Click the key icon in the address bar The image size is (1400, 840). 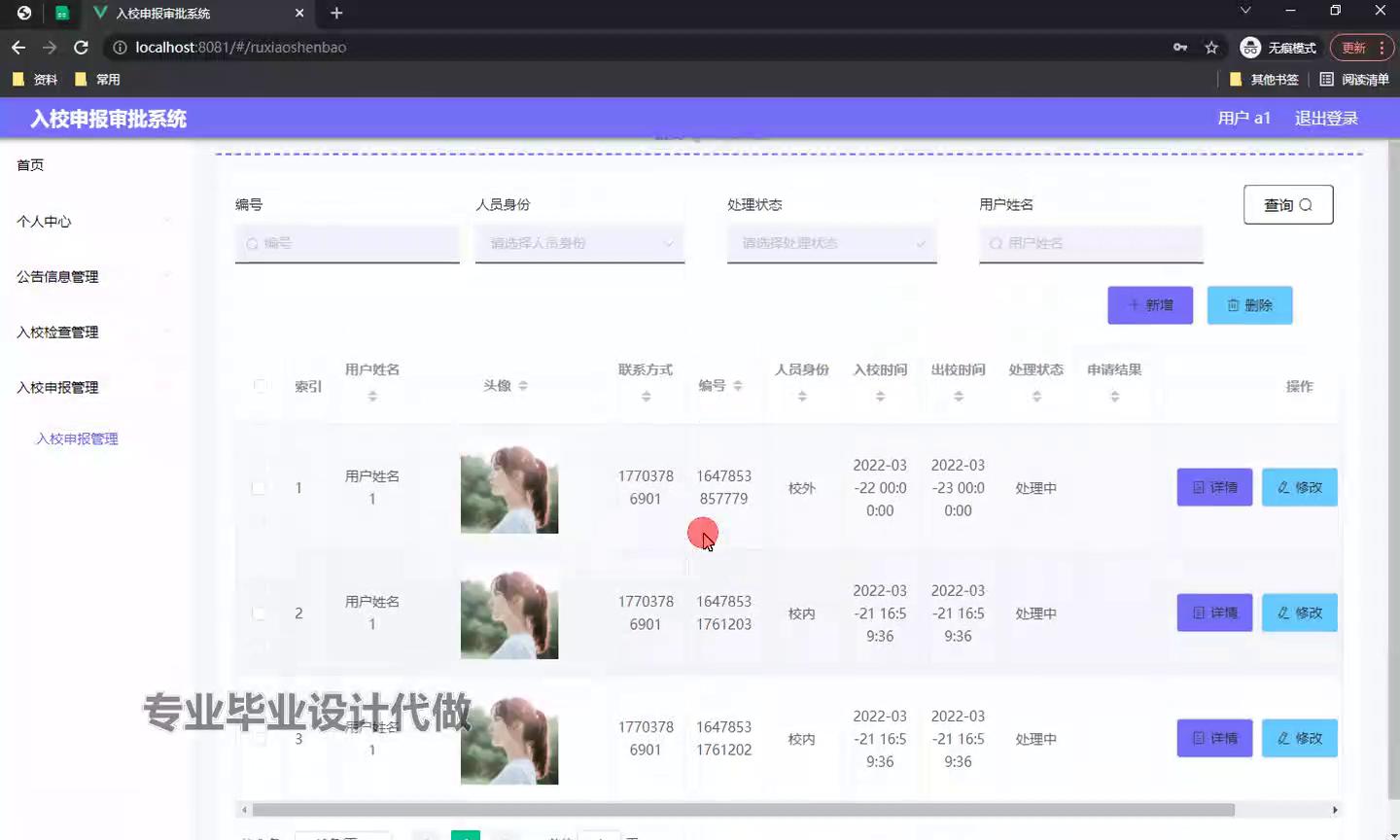tap(1179, 47)
